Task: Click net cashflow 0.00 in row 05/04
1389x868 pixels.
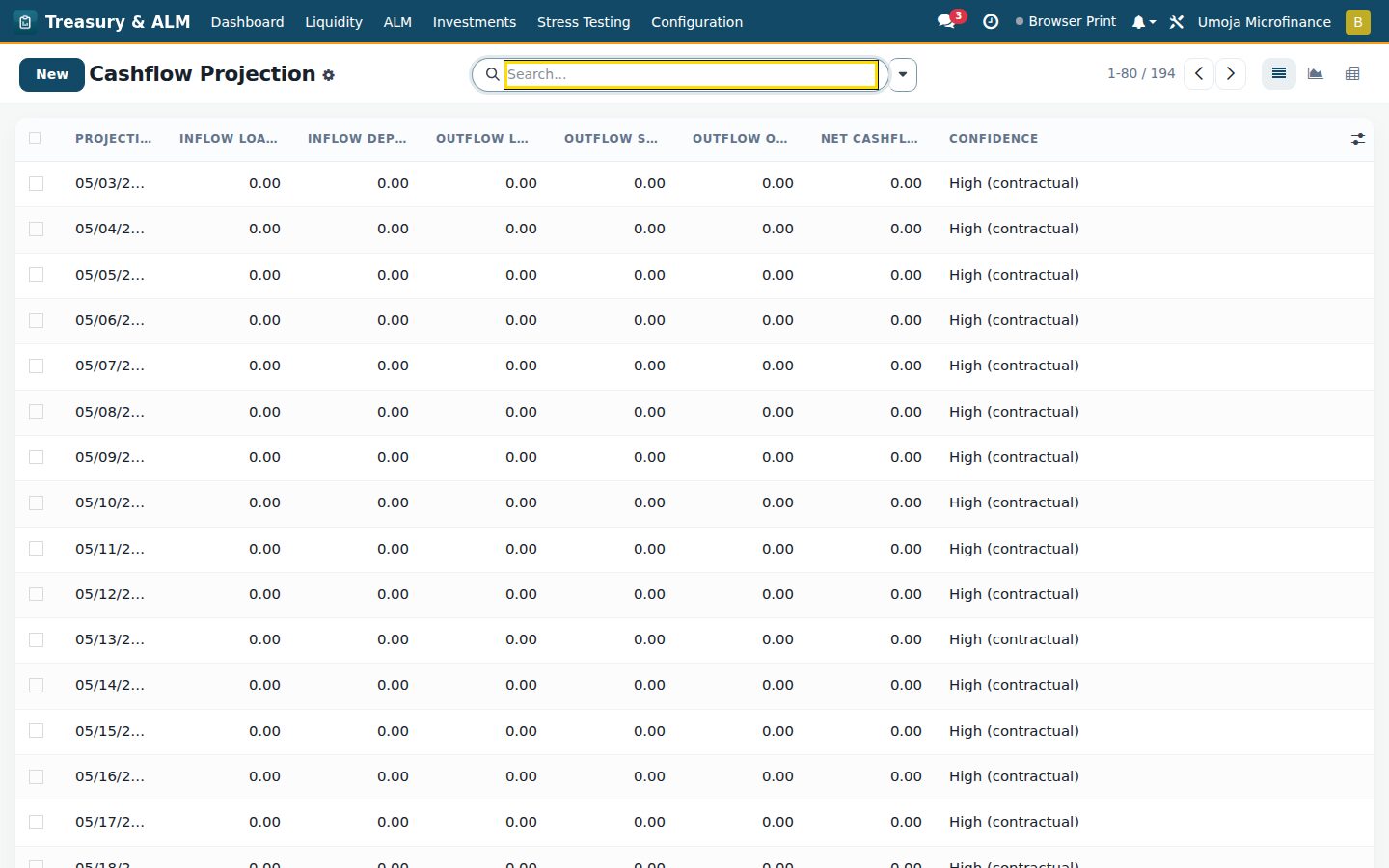Action: coord(906,229)
